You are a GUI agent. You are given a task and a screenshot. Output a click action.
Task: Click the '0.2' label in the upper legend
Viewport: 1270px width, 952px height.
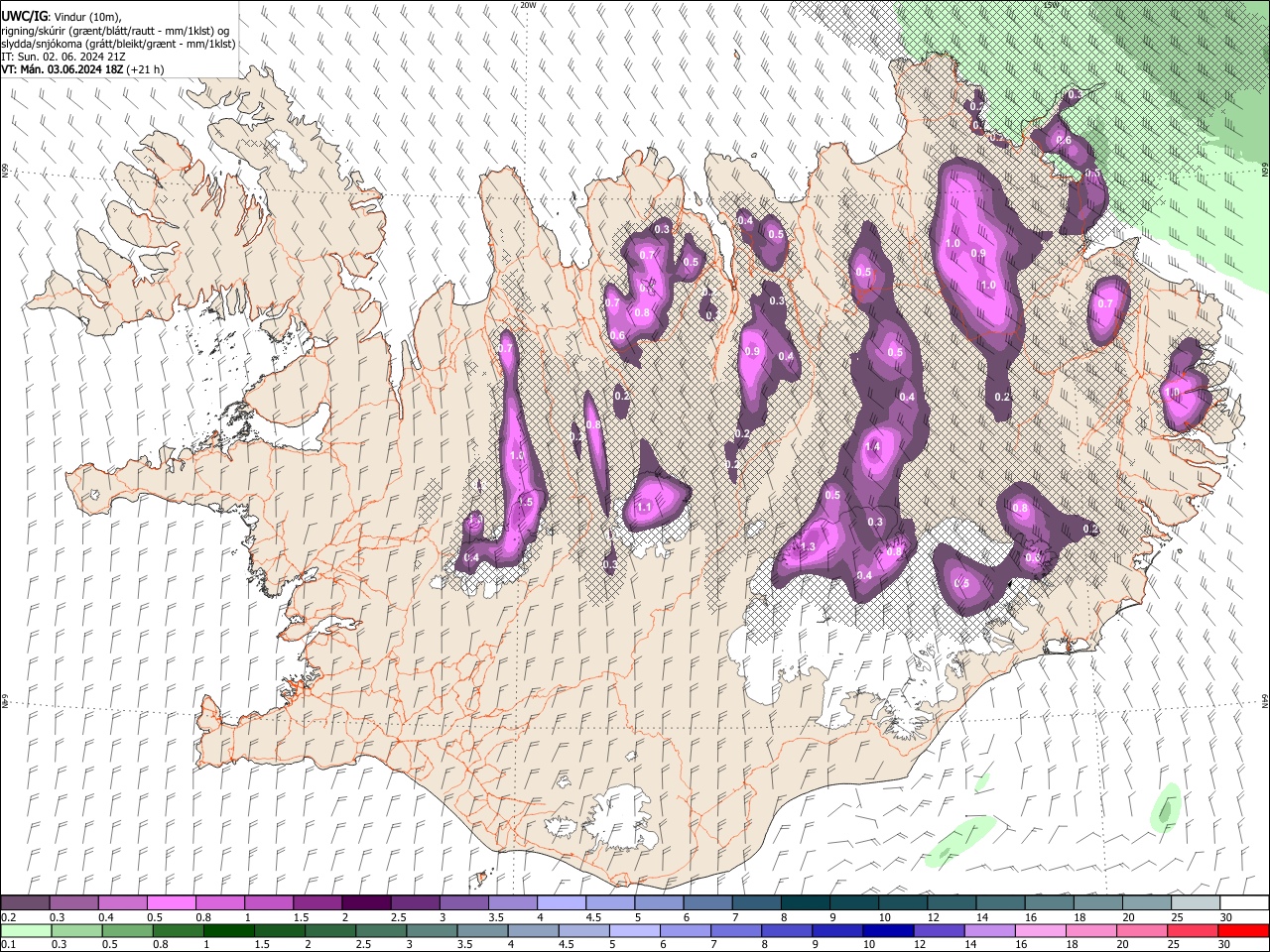click(8, 917)
